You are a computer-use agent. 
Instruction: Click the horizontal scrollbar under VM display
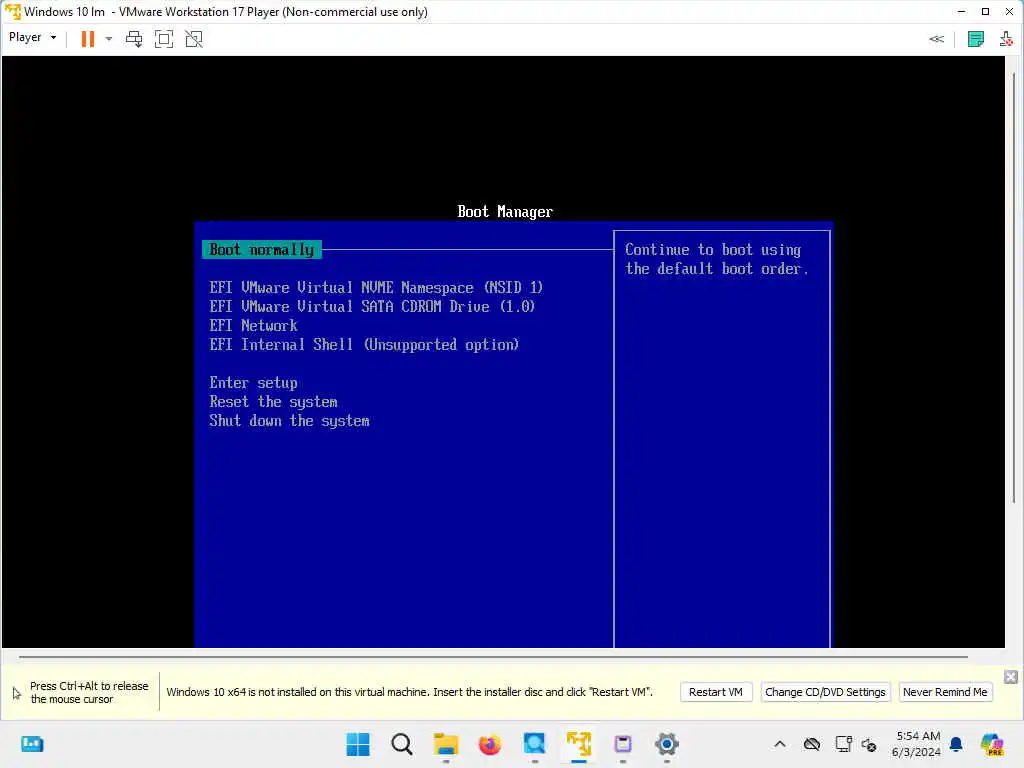(x=493, y=656)
